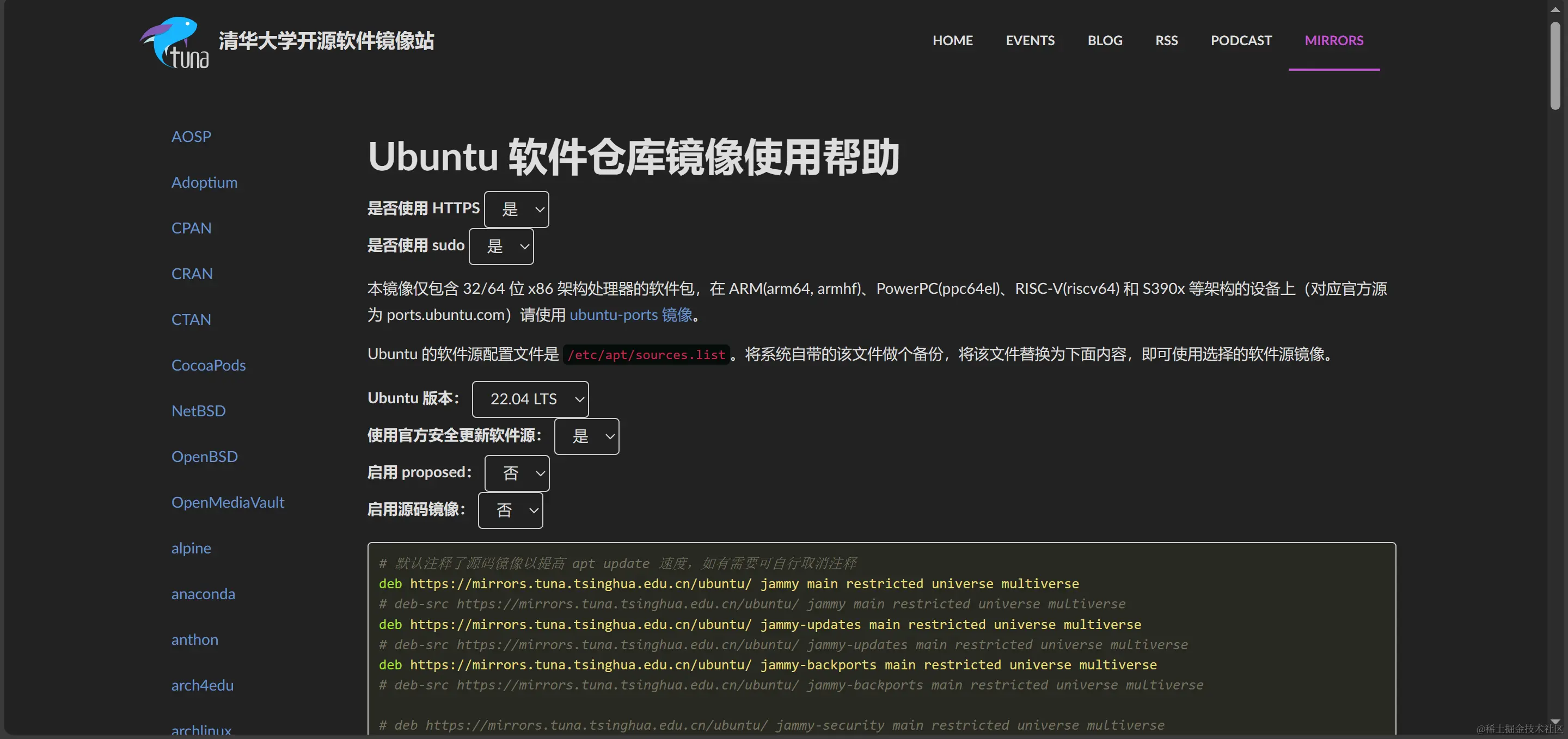Open the HTTPS usage dropdown
The width and height of the screenshot is (1568, 739).
[x=516, y=210]
